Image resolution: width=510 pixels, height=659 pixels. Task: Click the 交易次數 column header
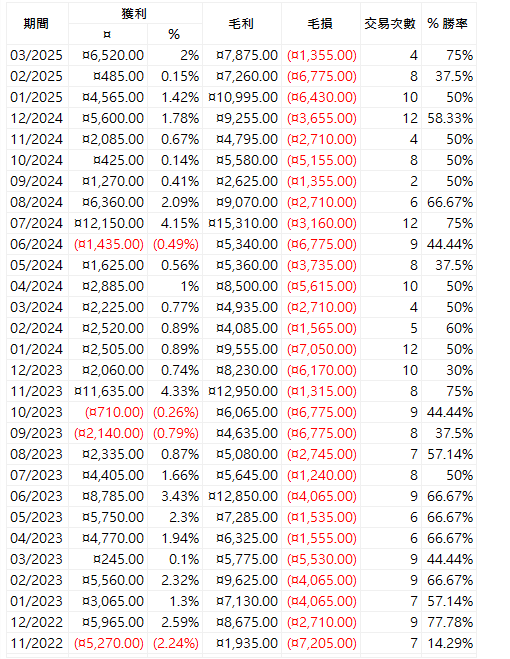[x=391, y=24]
